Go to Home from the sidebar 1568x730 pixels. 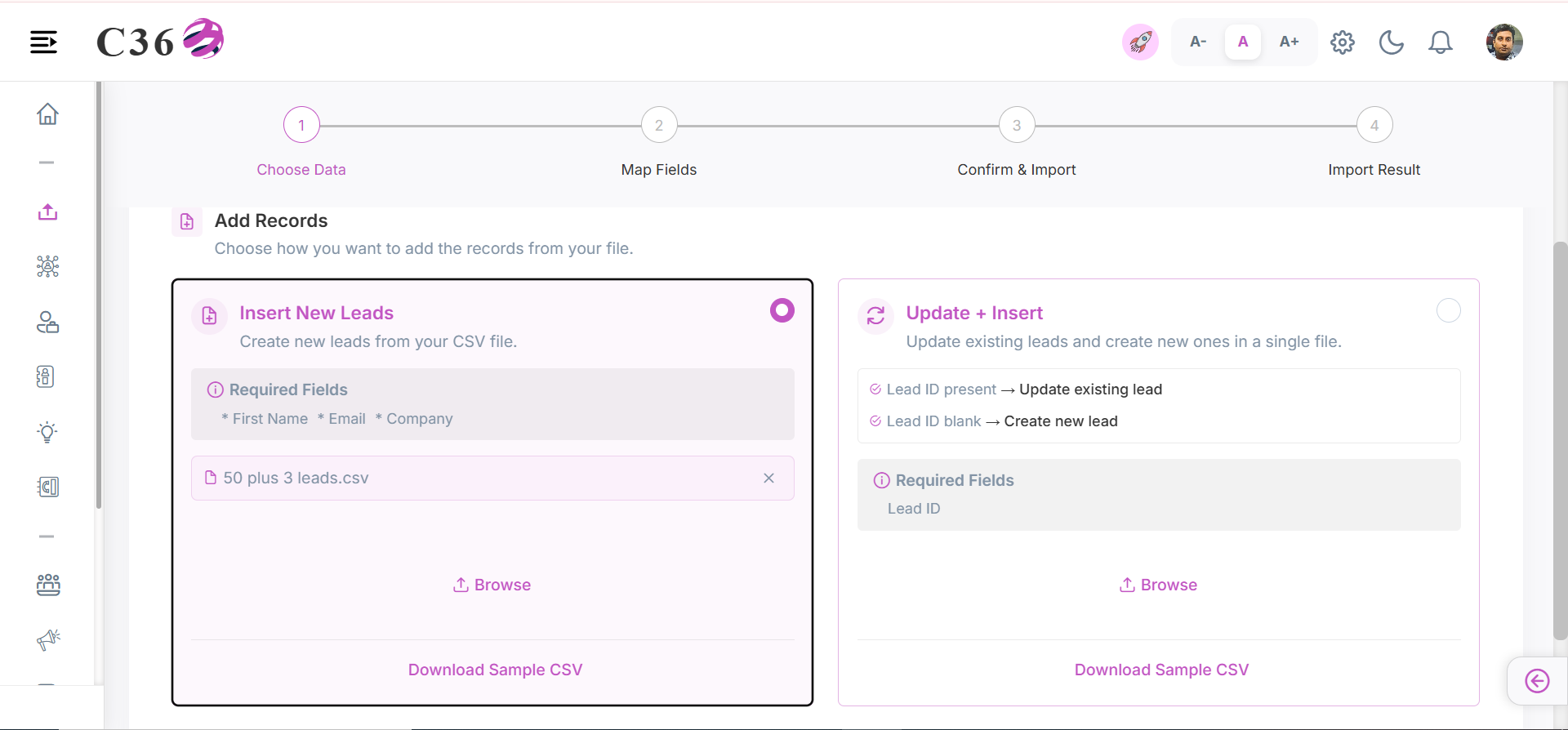pos(47,114)
